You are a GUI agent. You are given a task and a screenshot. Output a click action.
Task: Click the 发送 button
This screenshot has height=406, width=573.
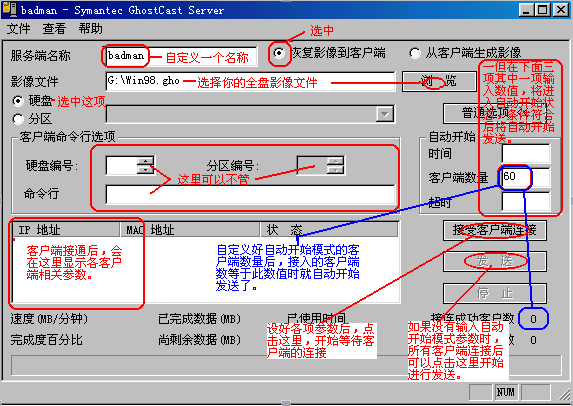pos(495,261)
